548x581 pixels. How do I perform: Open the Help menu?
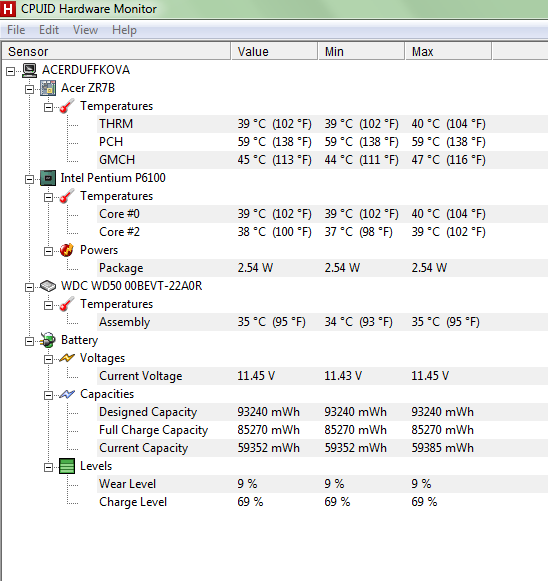[124, 30]
